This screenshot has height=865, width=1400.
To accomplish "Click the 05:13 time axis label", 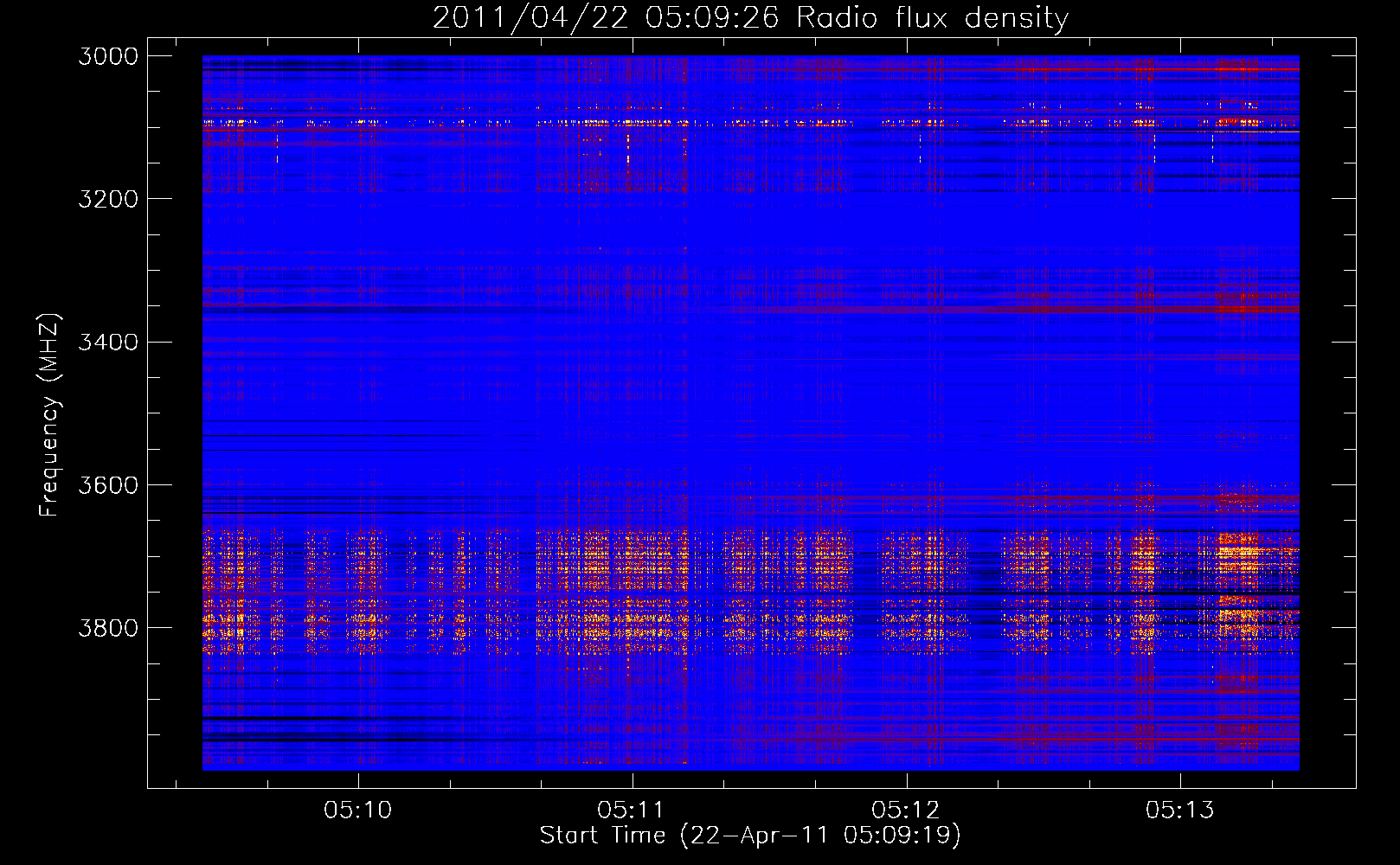I will 1180,811.
